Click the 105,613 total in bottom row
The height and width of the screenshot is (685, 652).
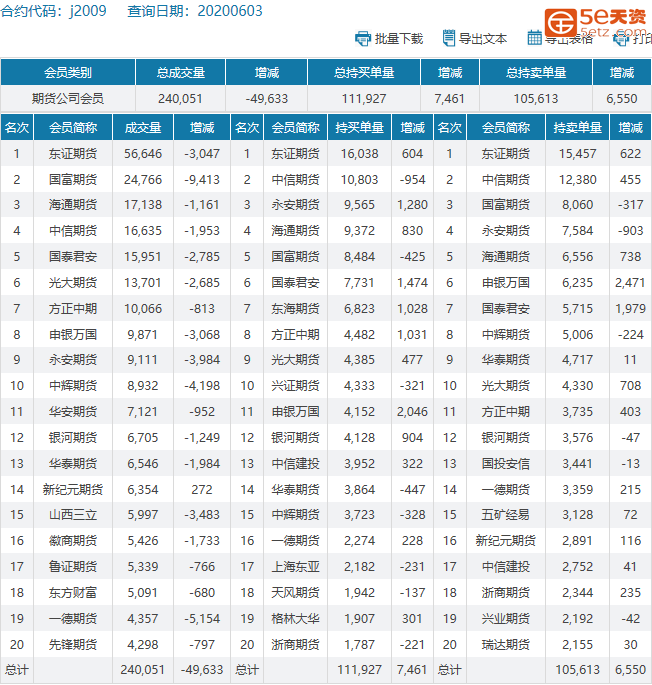click(577, 670)
